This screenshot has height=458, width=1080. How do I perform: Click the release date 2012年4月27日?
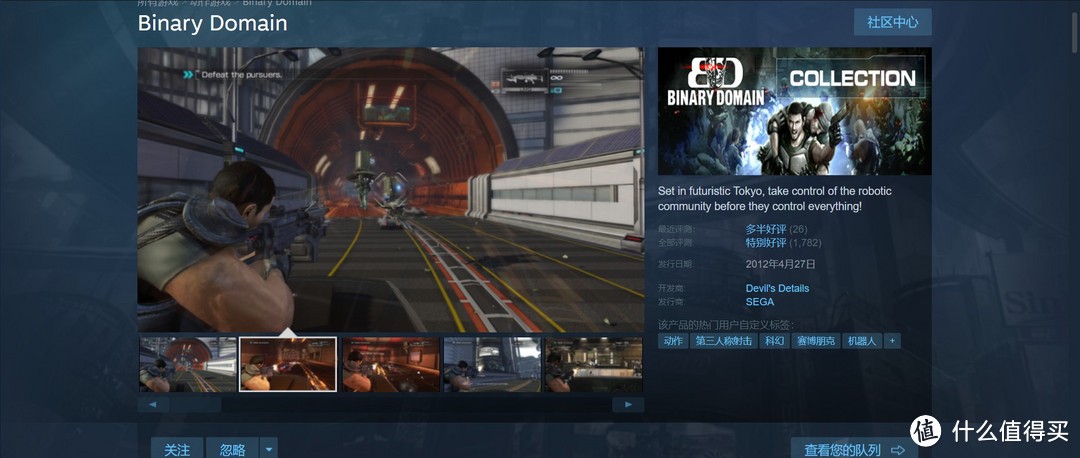click(x=780, y=264)
